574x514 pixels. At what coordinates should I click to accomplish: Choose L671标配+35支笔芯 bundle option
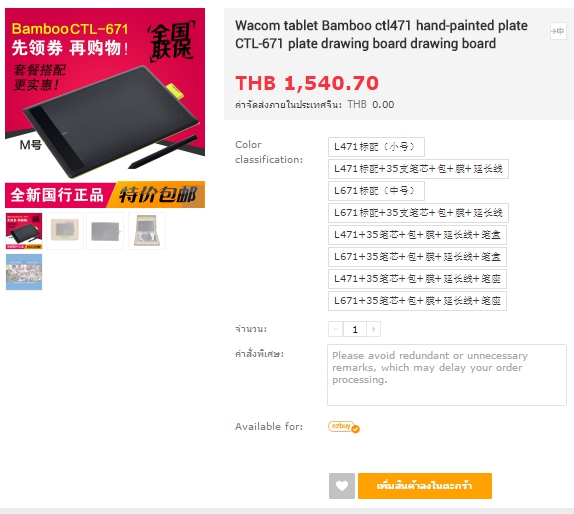[x=418, y=213]
